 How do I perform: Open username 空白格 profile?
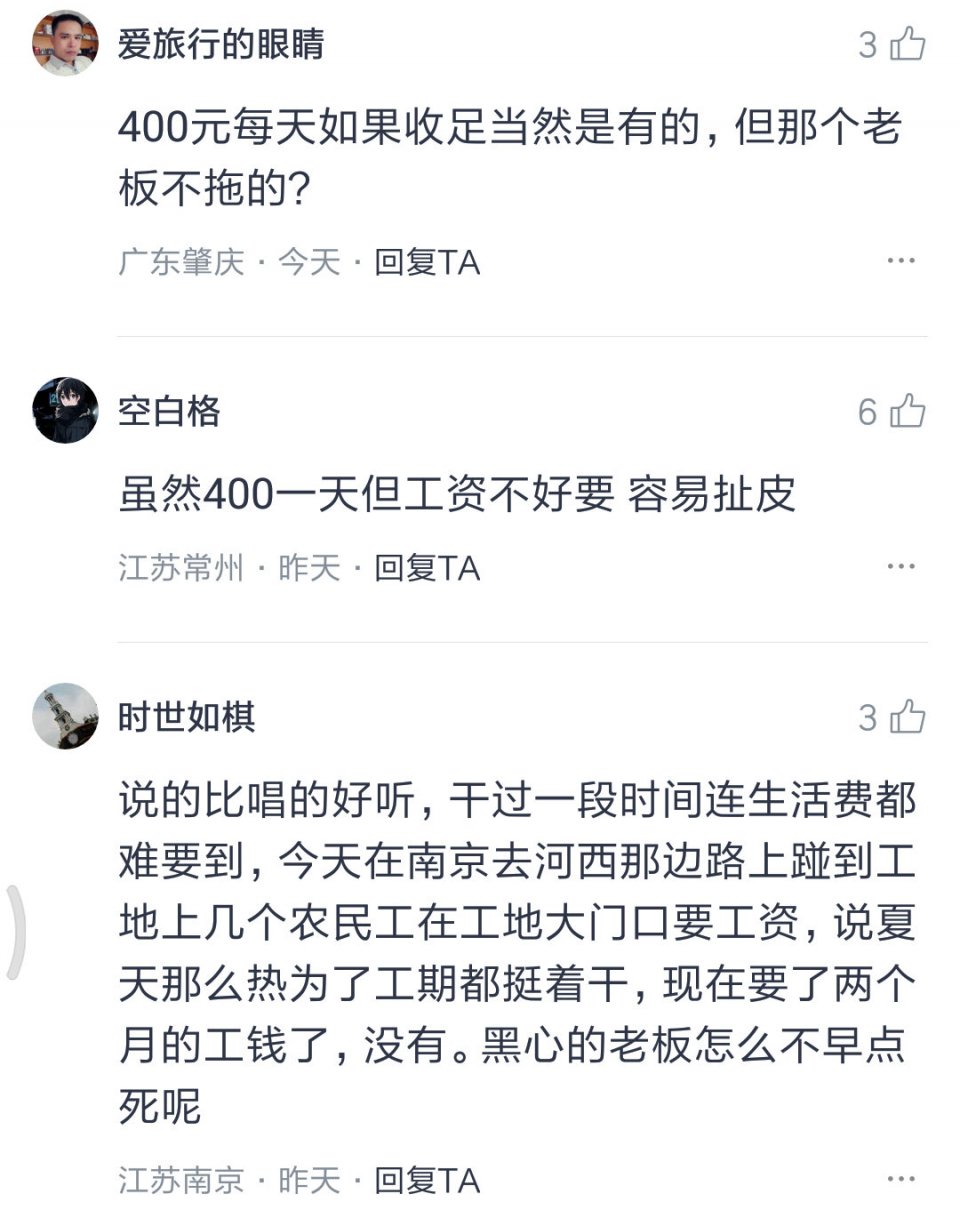pos(169,411)
